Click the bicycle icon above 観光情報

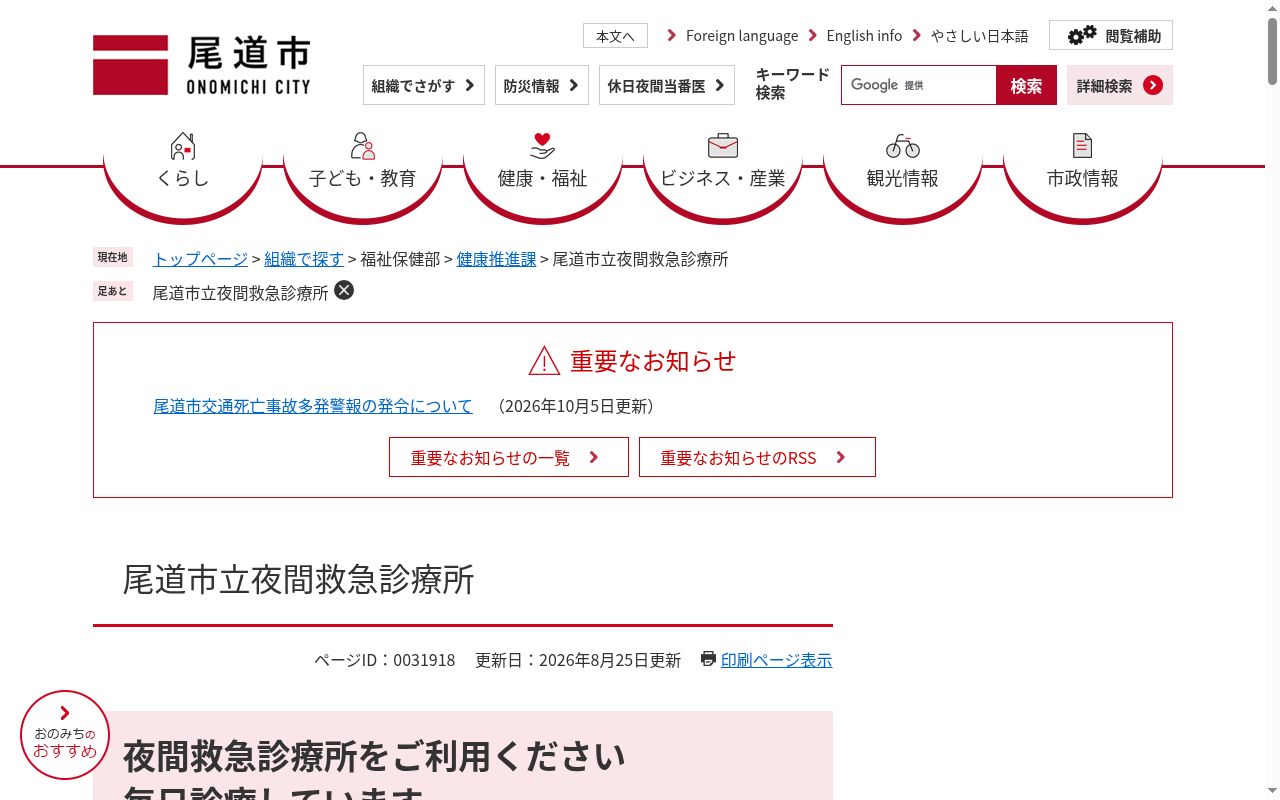tap(903, 146)
